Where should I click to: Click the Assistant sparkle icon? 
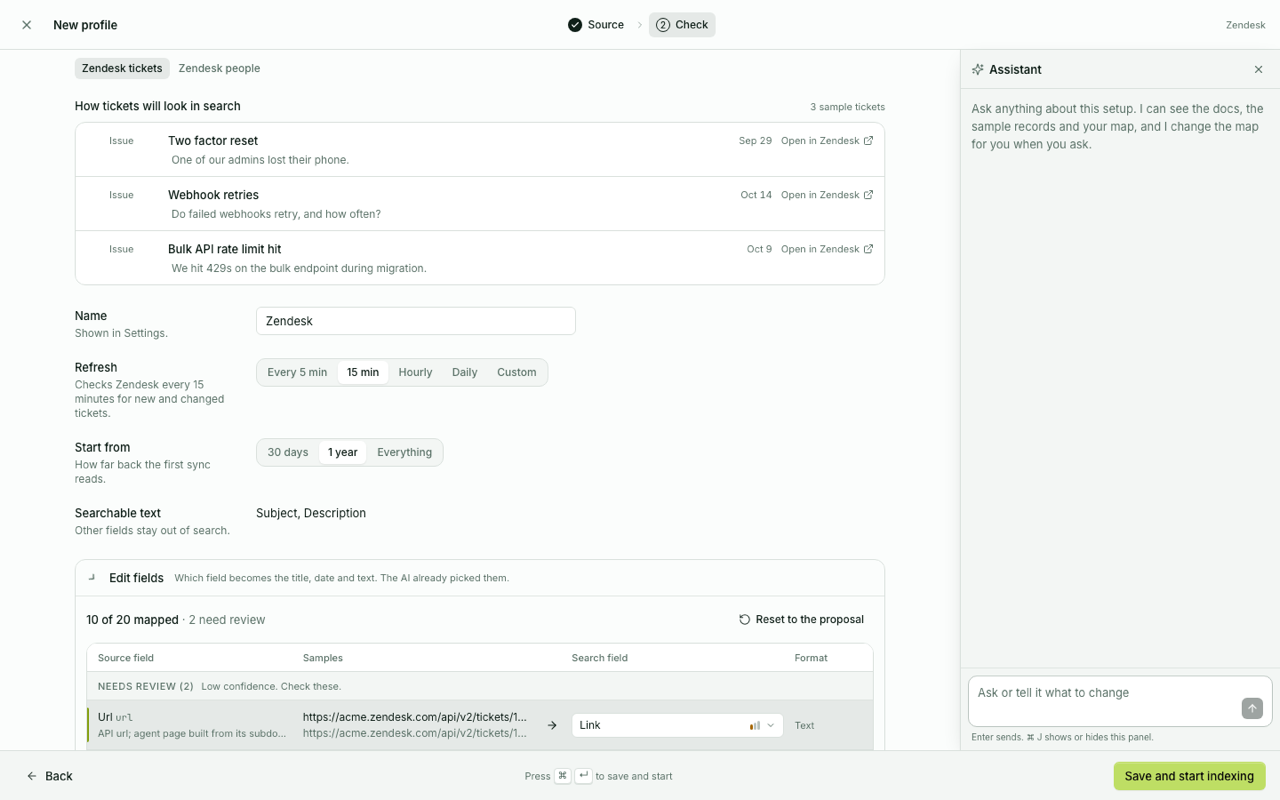coord(978,70)
